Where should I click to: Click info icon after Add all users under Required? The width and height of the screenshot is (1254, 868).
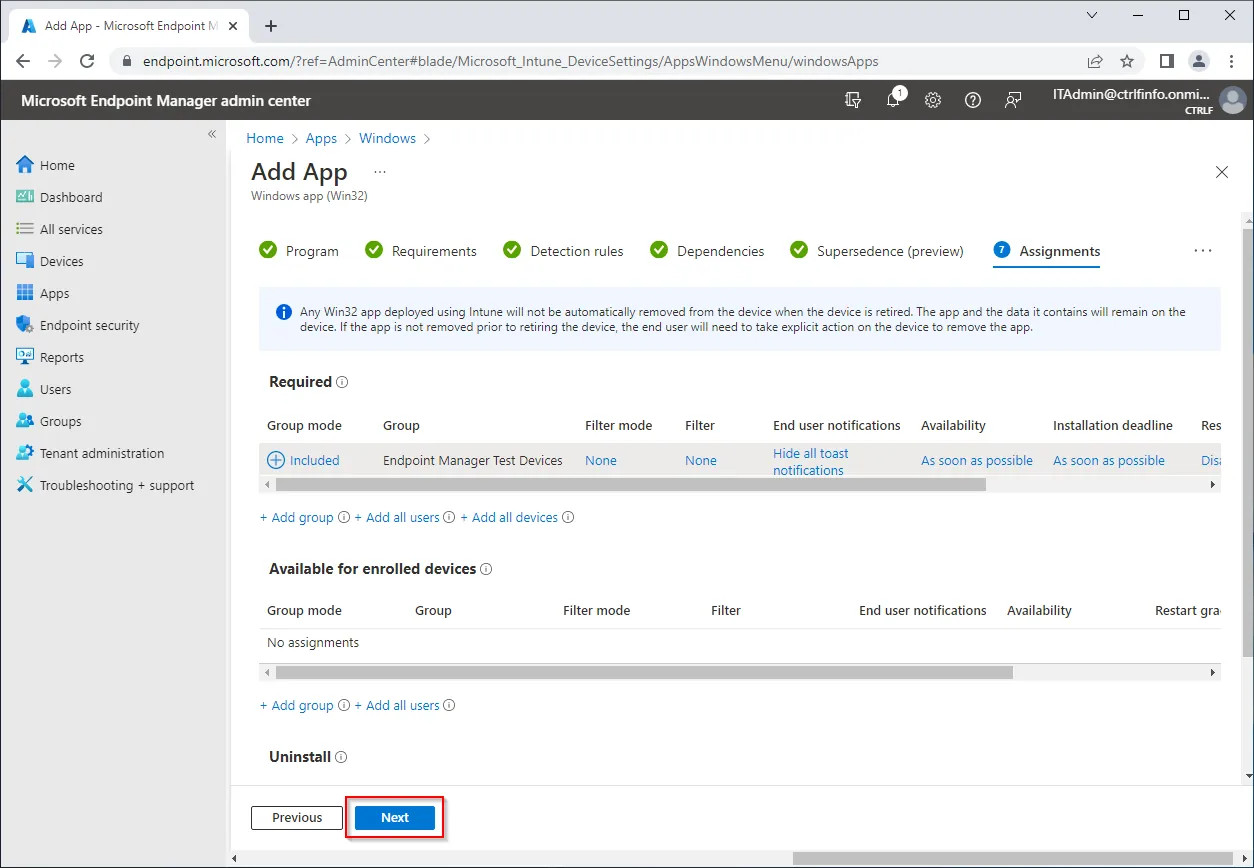[x=449, y=517]
